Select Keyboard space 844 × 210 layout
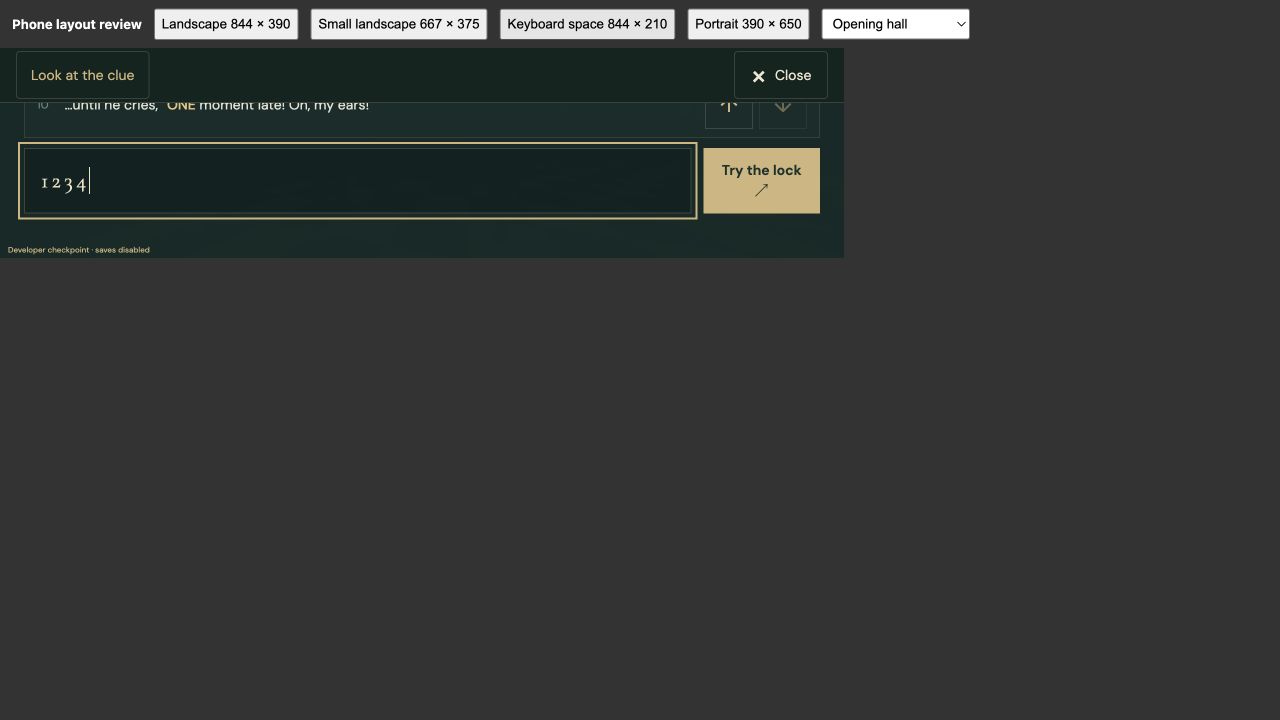Screen dimensions: 1280x720 tap(587, 24)
